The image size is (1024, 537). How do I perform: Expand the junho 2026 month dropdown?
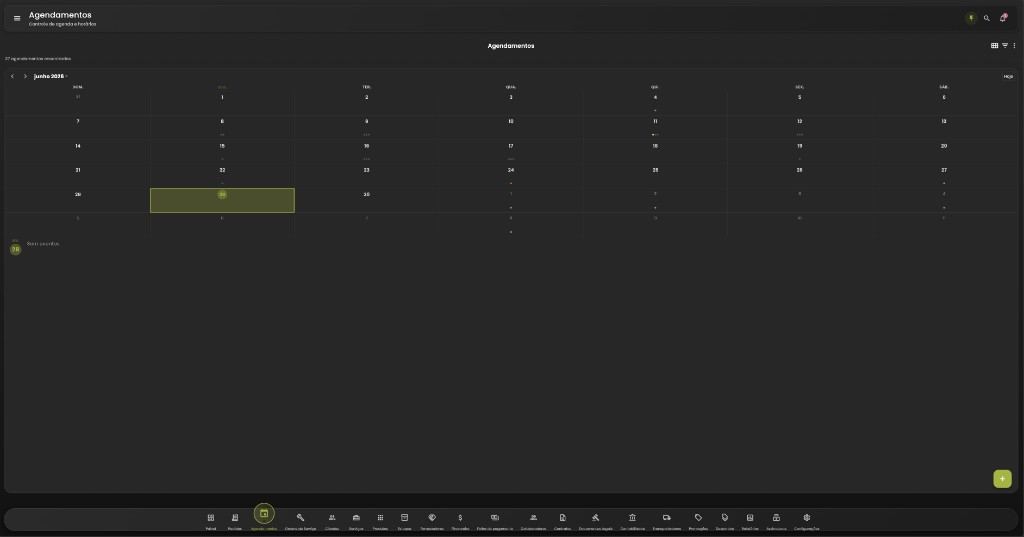click(51, 76)
